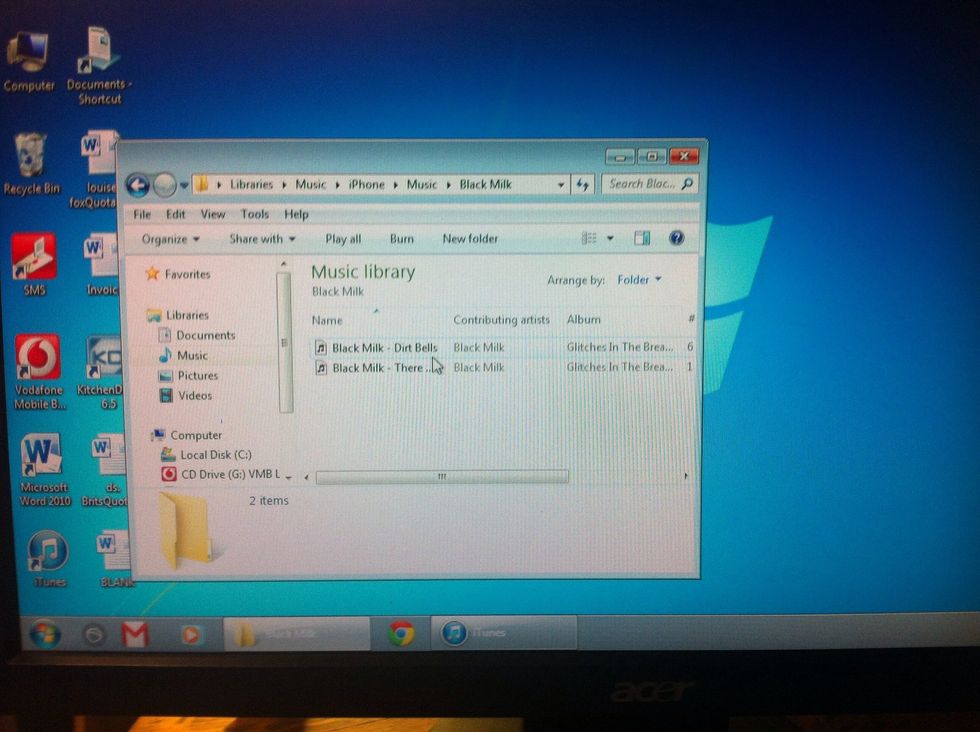980x732 pixels.
Task: Open the View menu
Action: tap(212, 214)
